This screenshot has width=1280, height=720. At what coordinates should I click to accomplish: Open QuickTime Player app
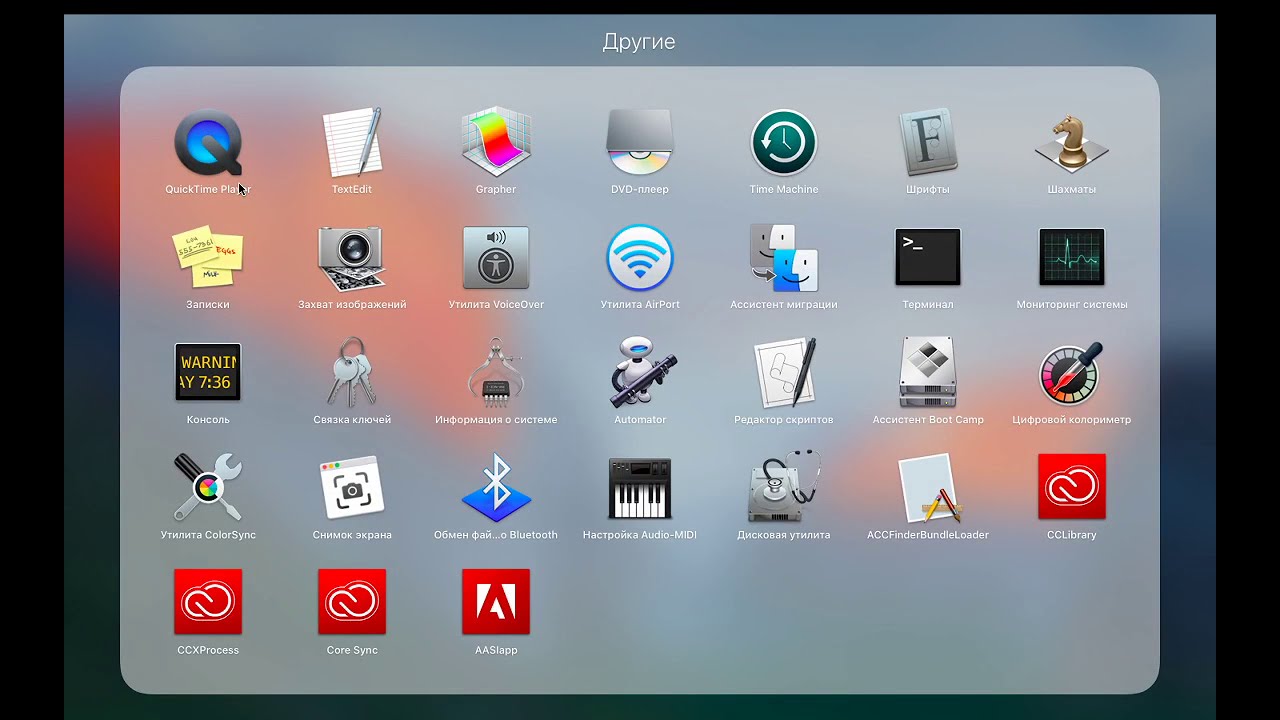[208, 143]
